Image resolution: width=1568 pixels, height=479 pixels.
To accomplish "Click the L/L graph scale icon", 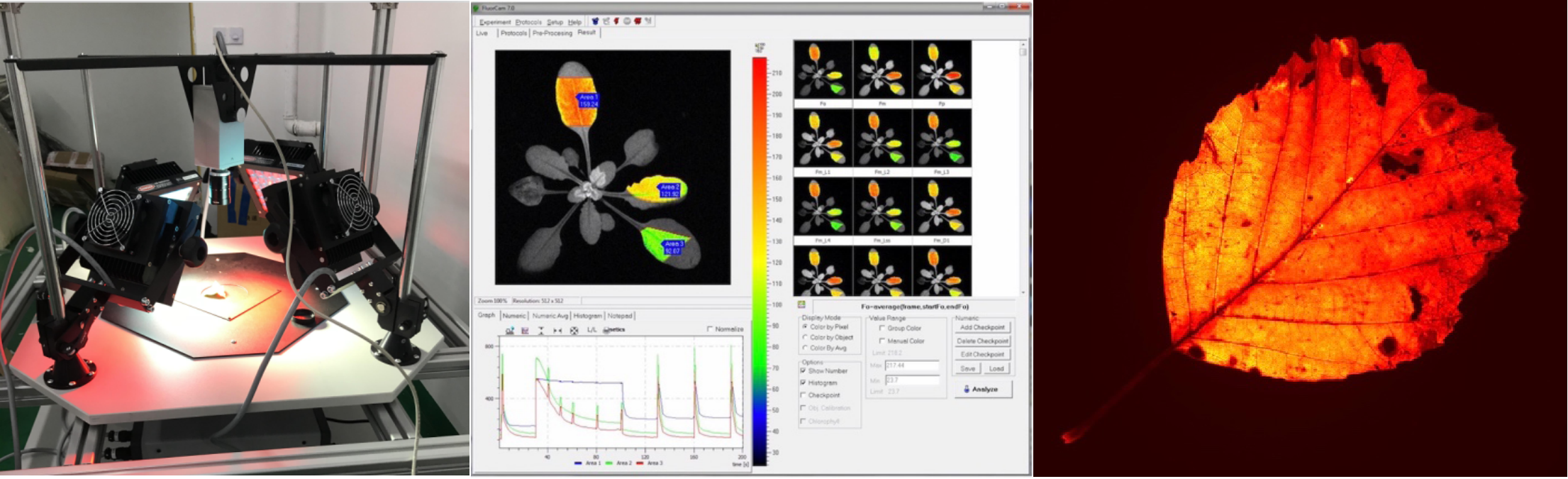I will (591, 330).
